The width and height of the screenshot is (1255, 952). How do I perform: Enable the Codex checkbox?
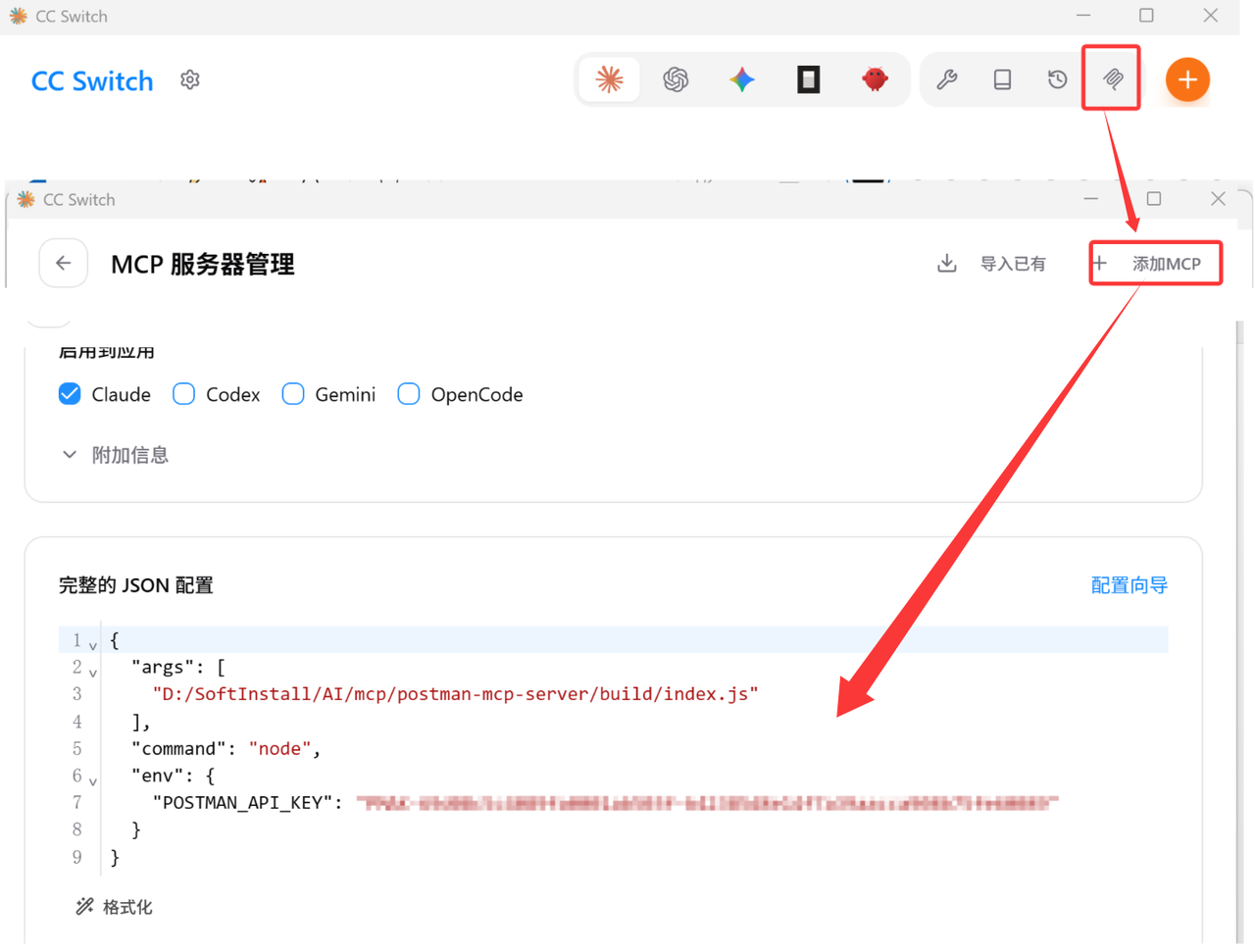183,394
